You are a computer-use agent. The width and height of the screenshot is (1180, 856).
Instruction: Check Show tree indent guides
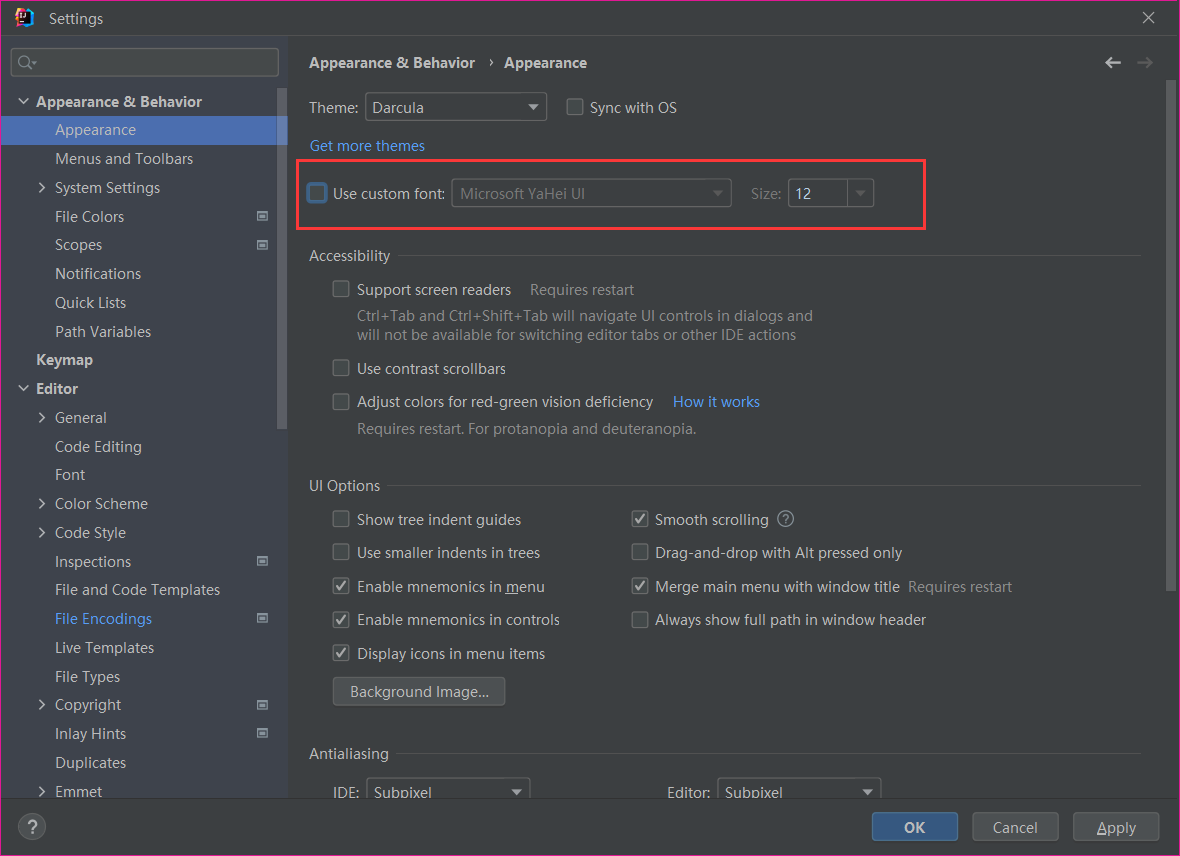[341, 519]
